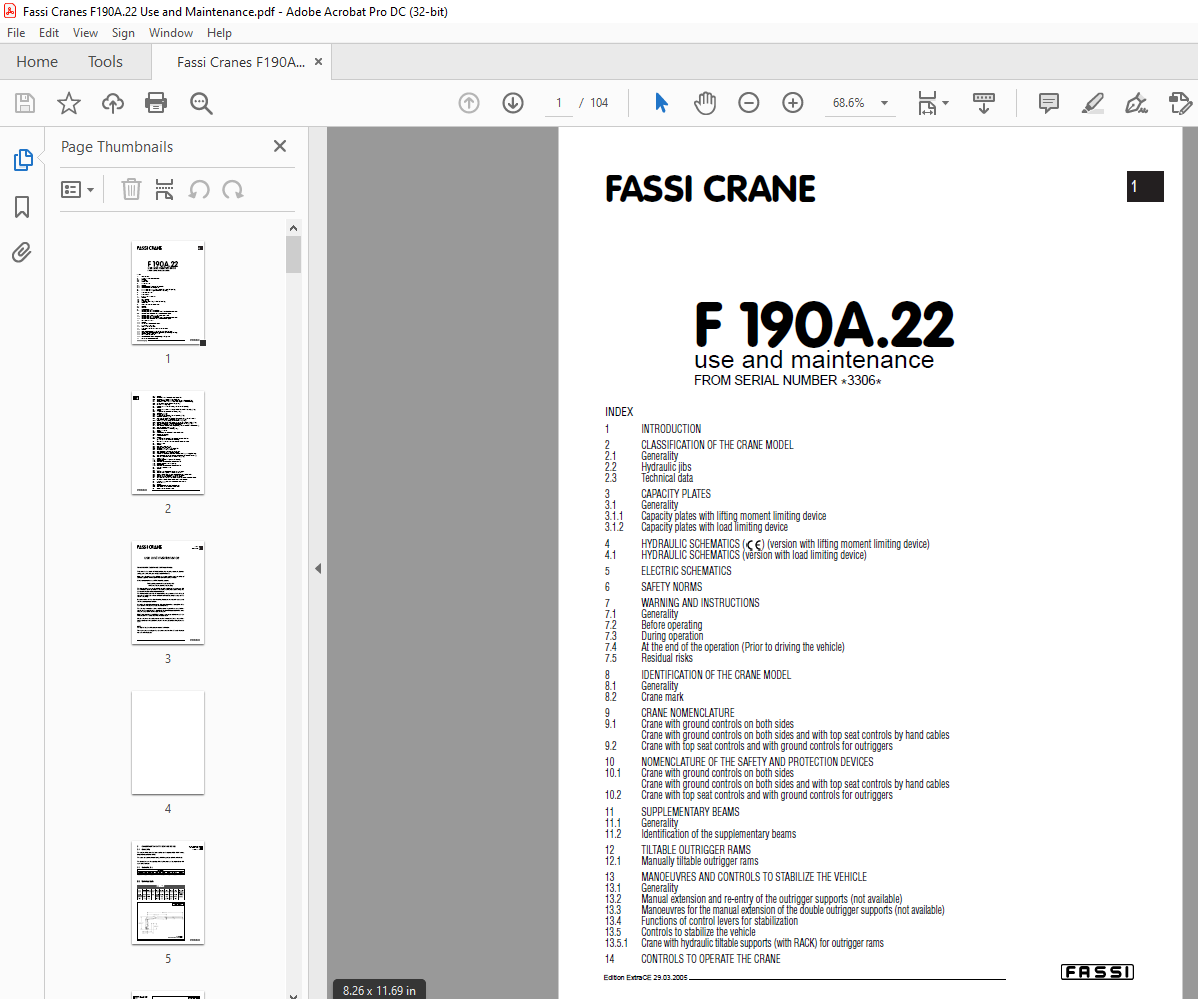Bookmark file with the star icon
This screenshot has width=1198, height=999.
(x=69, y=103)
